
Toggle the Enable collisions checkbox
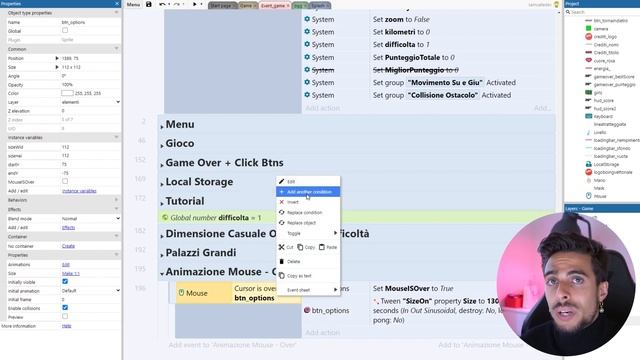click(x=65, y=307)
